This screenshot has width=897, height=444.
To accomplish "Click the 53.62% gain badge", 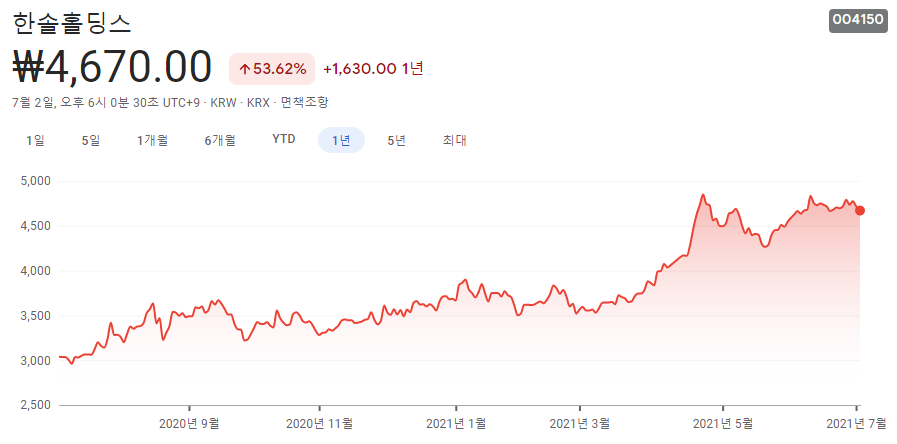I will [272, 69].
